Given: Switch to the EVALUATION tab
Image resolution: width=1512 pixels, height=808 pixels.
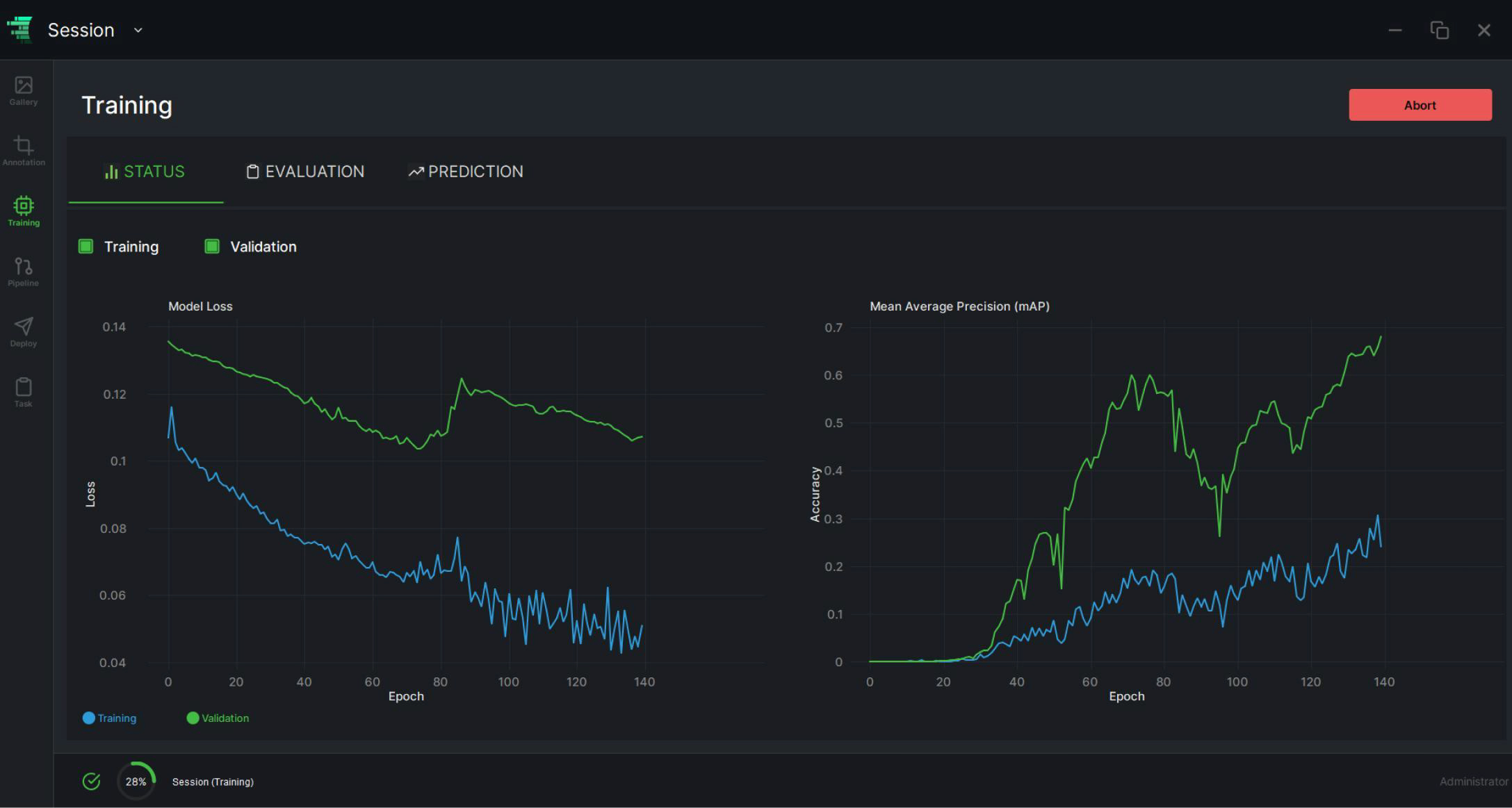Looking at the screenshot, I should click(x=305, y=172).
